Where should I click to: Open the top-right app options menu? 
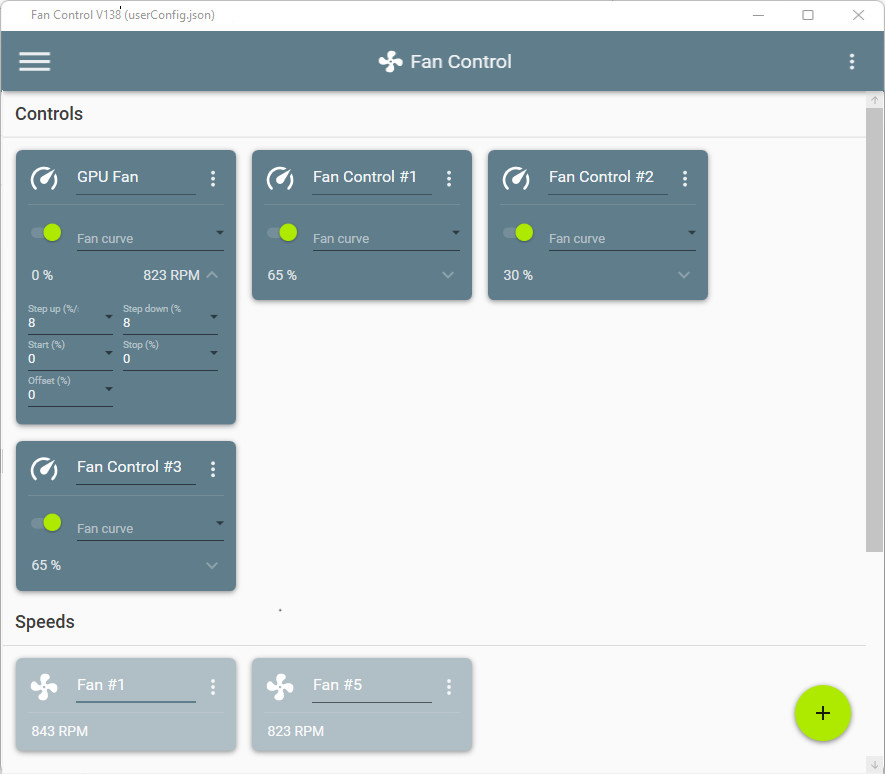pos(852,62)
